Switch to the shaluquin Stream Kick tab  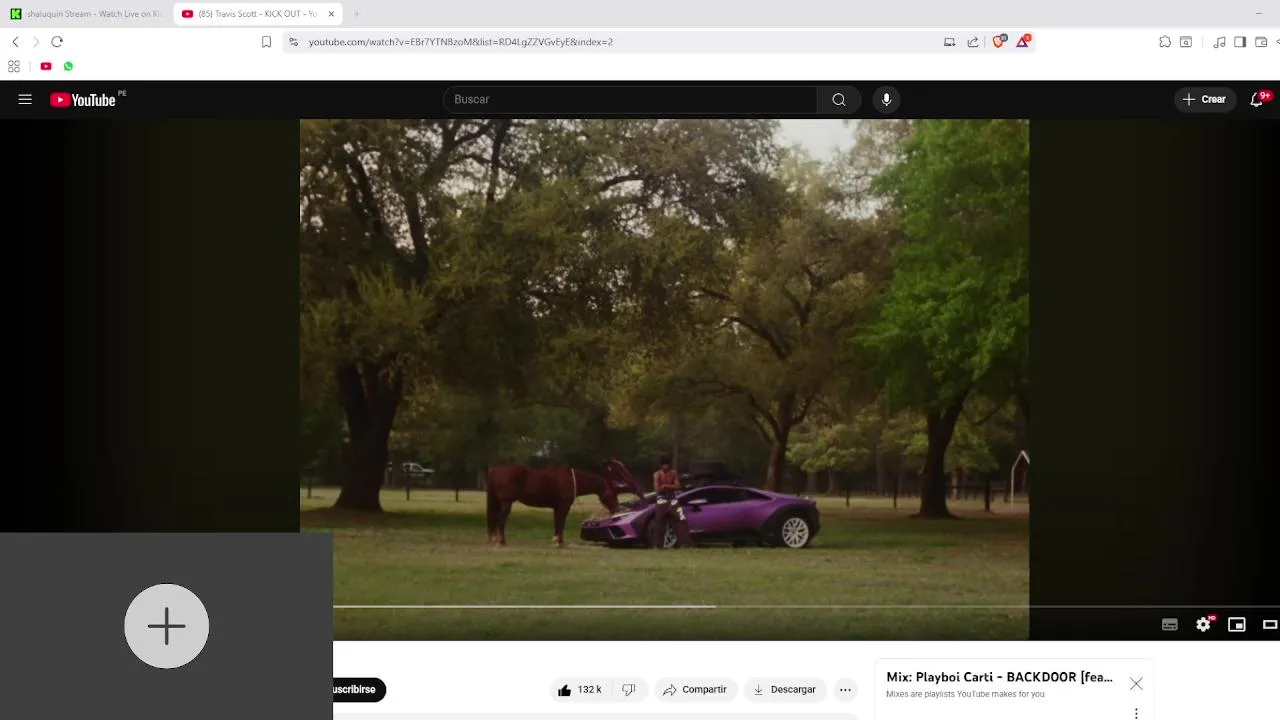pos(86,14)
